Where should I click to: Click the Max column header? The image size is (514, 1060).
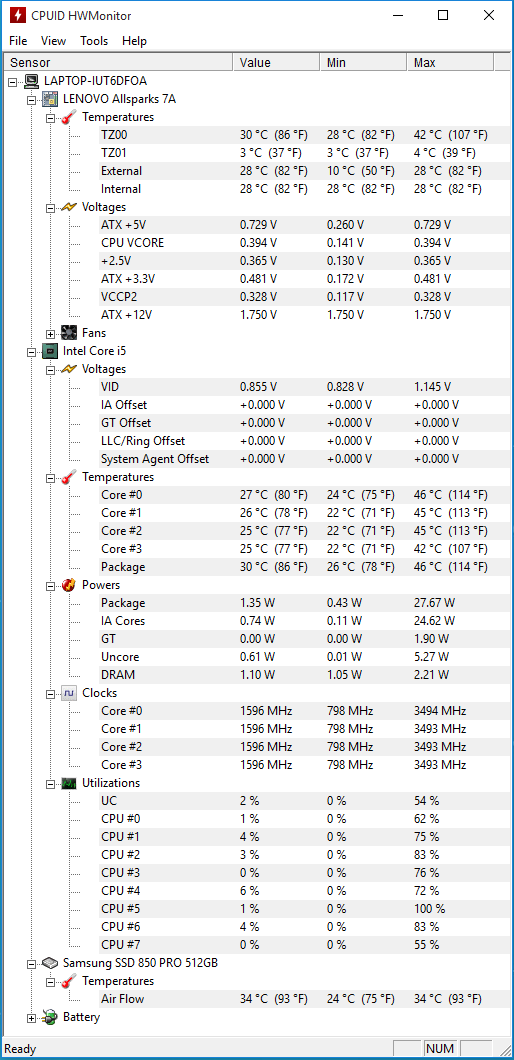pos(451,62)
